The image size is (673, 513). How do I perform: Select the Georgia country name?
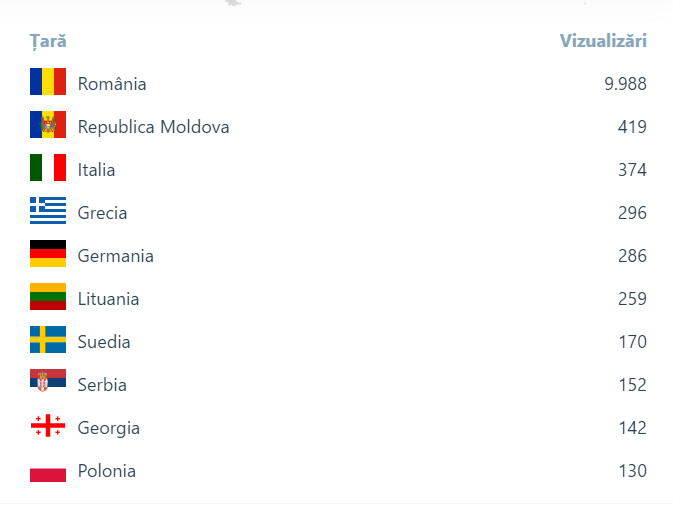pyautogui.click(x=109, y=428)
